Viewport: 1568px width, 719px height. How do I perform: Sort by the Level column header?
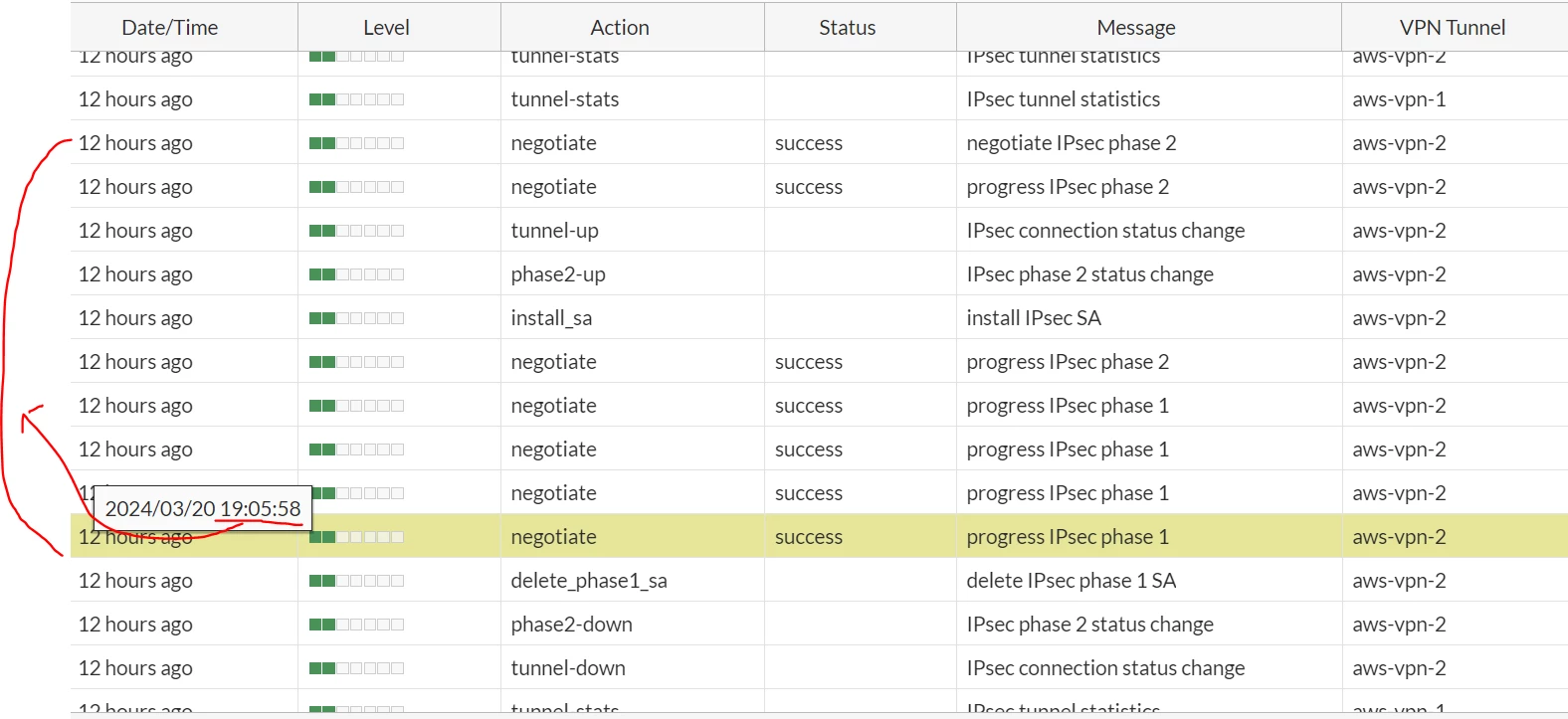pos(386,28)
